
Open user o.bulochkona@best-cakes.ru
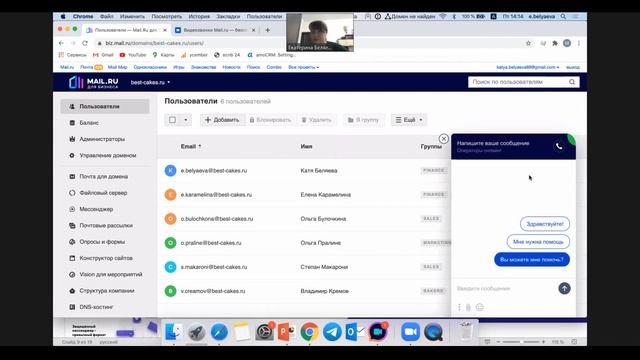pos(217,219)
